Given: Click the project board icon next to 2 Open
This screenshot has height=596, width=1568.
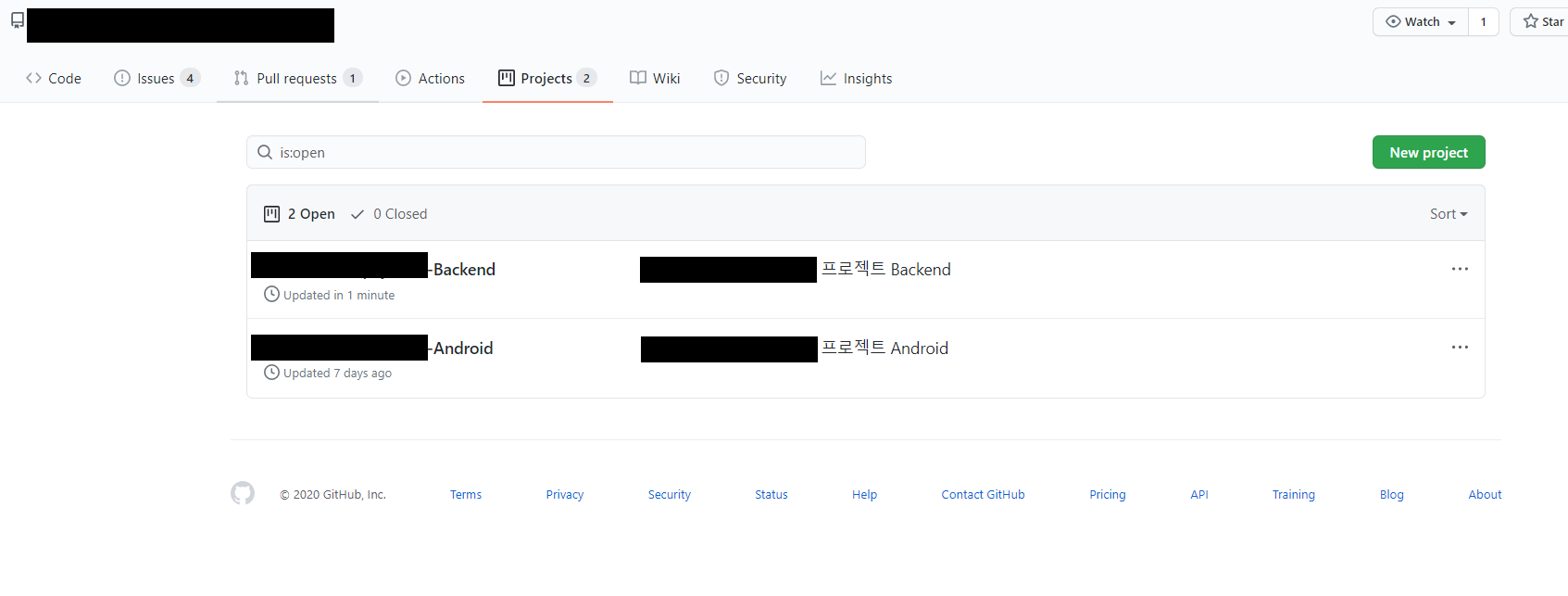Looking at the screenshot, I should click(x=271, y=214).
